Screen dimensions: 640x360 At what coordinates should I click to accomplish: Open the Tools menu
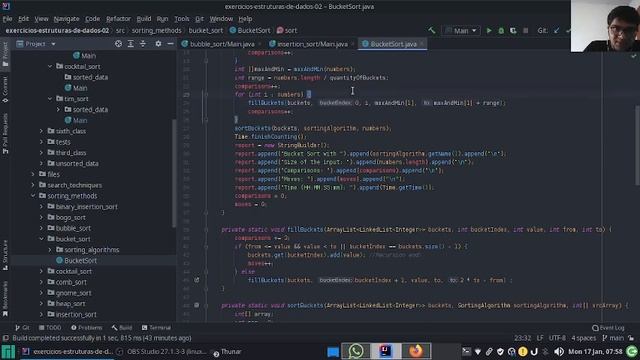coord(182,19)
